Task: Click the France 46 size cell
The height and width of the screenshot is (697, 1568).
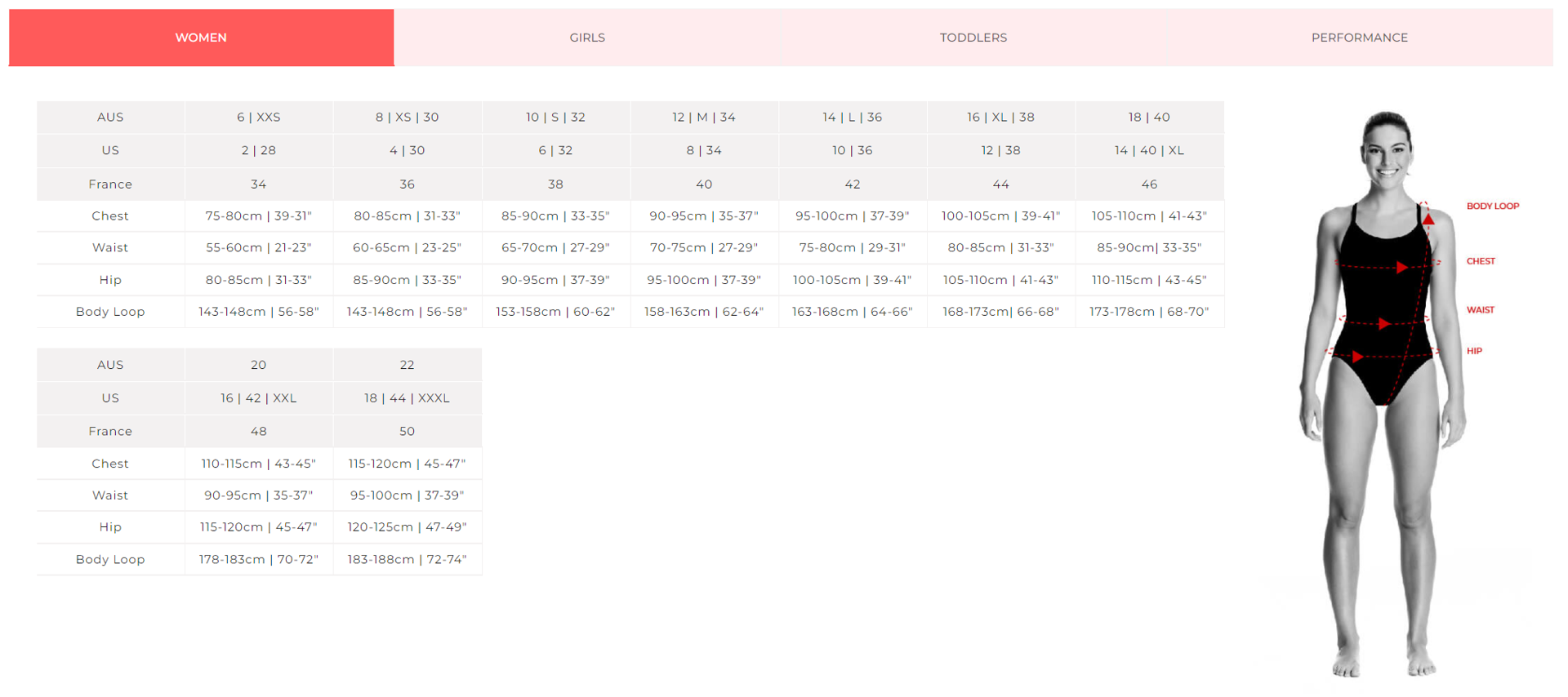Action: 1148,184
